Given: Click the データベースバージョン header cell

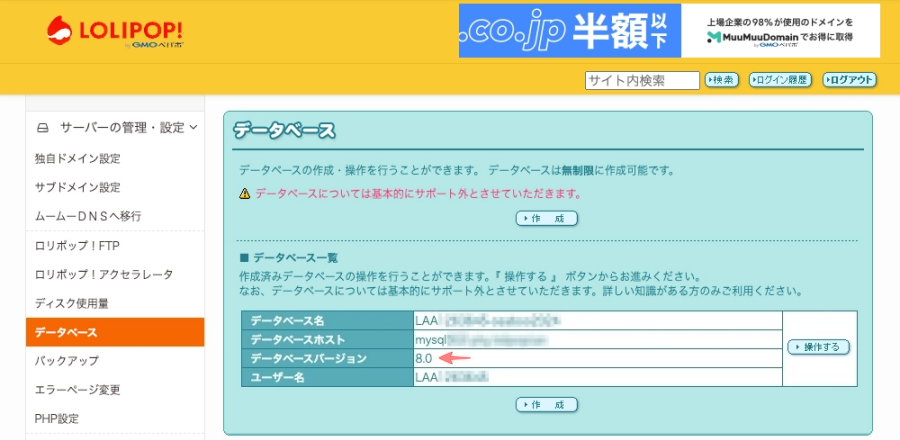Looking at the screenshot, I should pos(327,359).
